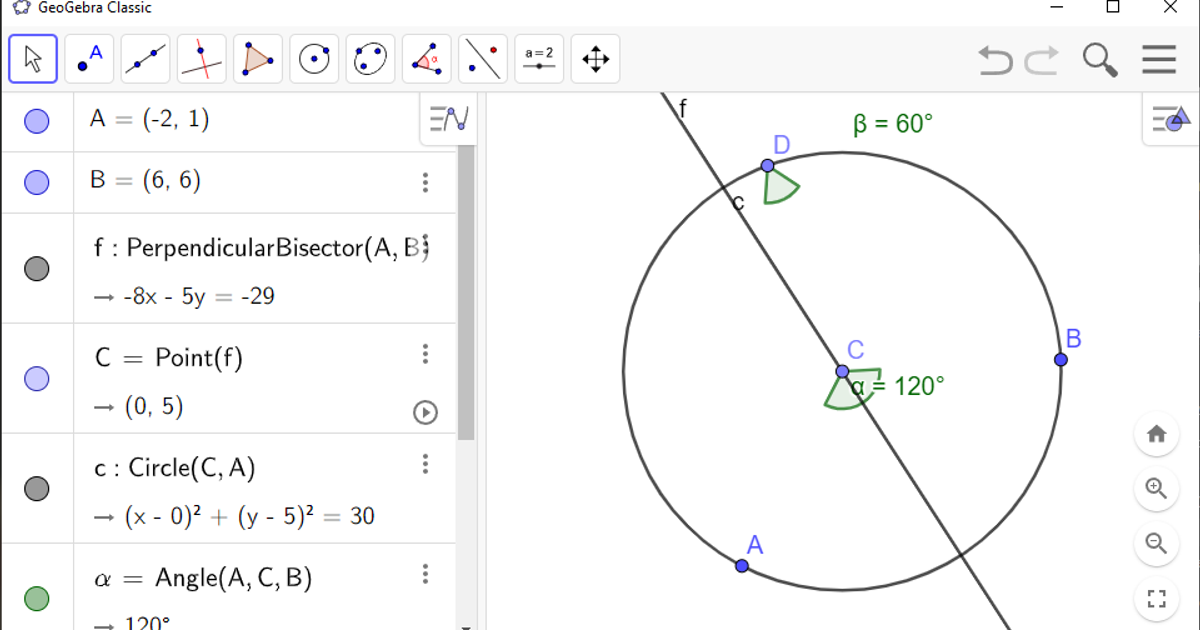Viewport: 1200px width, 630px height.
Task: Reset to standard view with home button
Action: pyautogui.click(x=1157, y=434)
